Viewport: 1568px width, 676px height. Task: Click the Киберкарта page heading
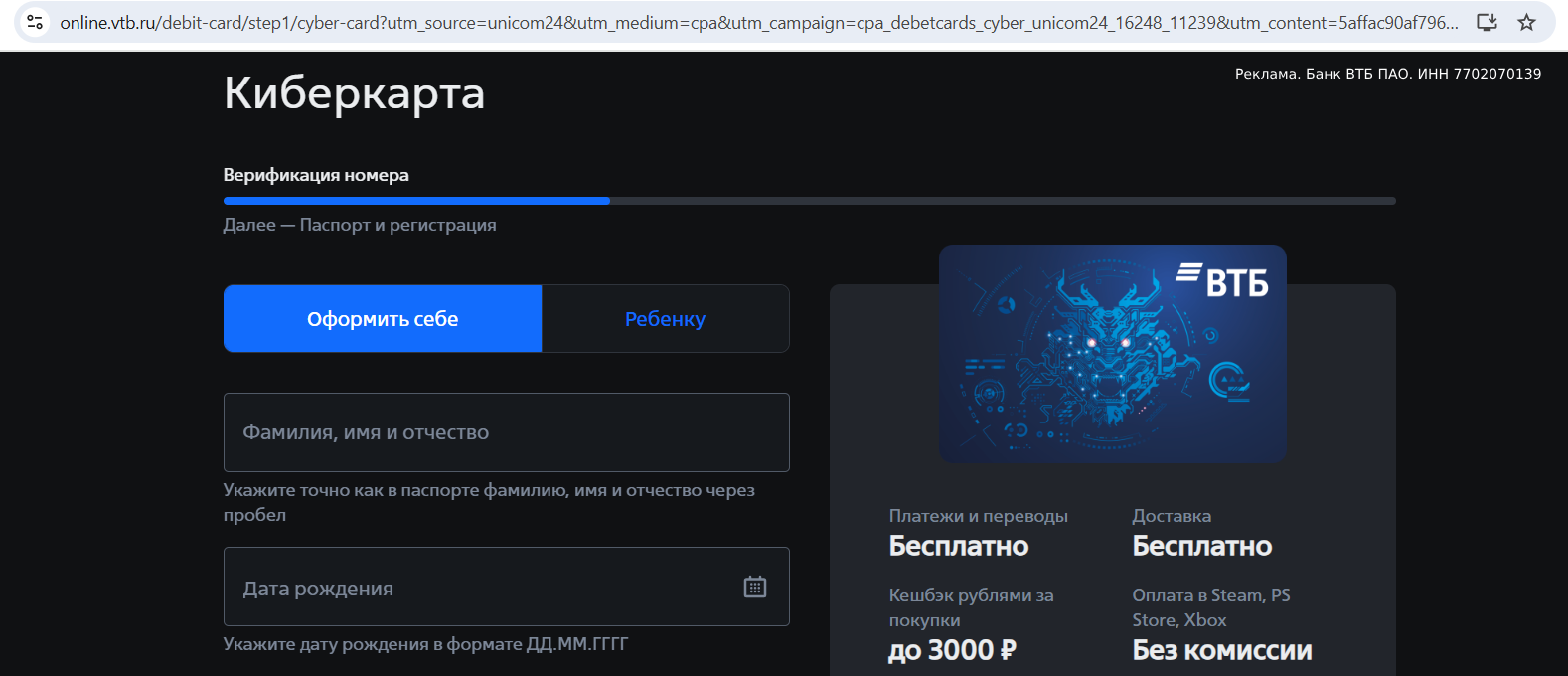[354, 93]
